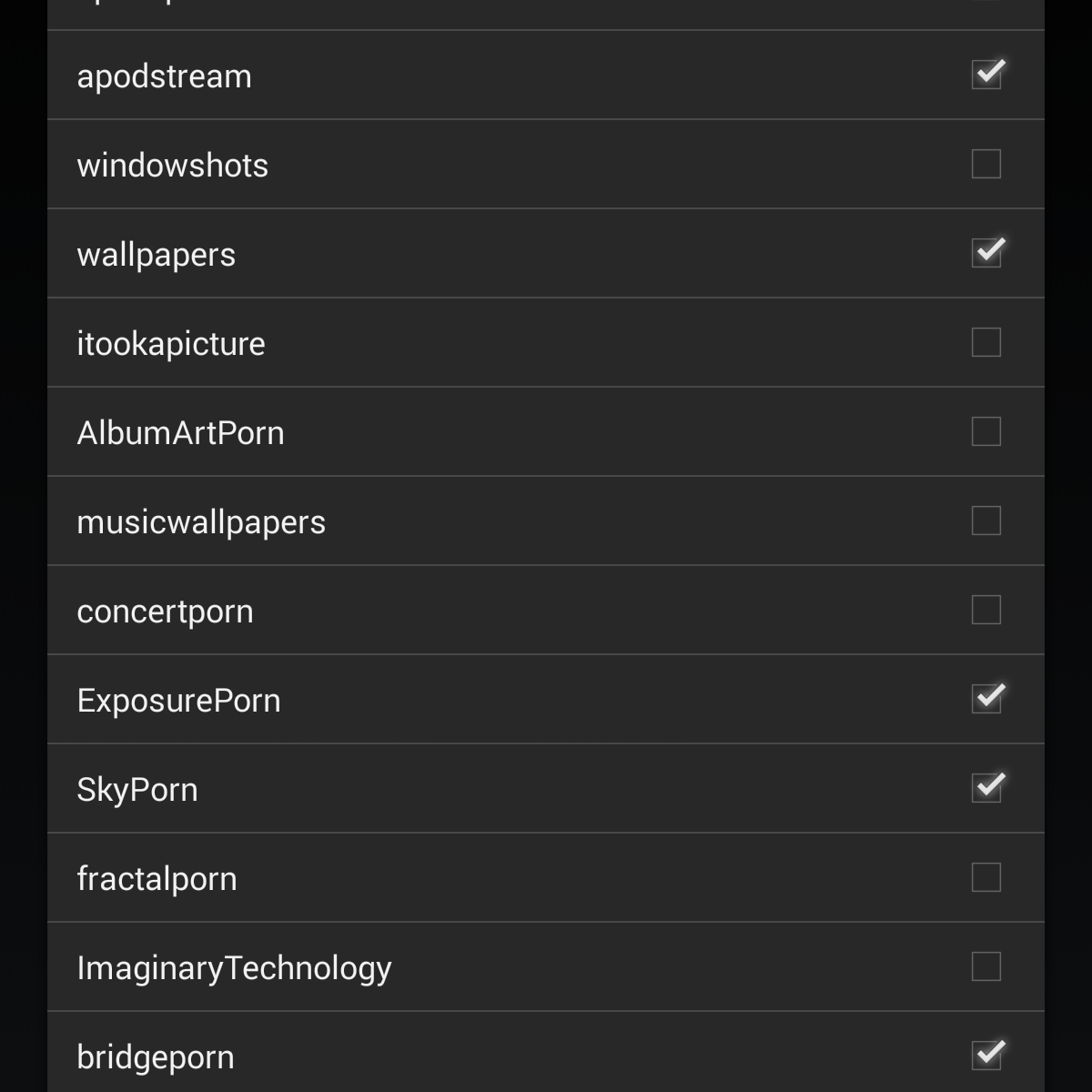1092x1092 pixels.
Task: Tick the concertporn checkbox
Action: point(986,610)
